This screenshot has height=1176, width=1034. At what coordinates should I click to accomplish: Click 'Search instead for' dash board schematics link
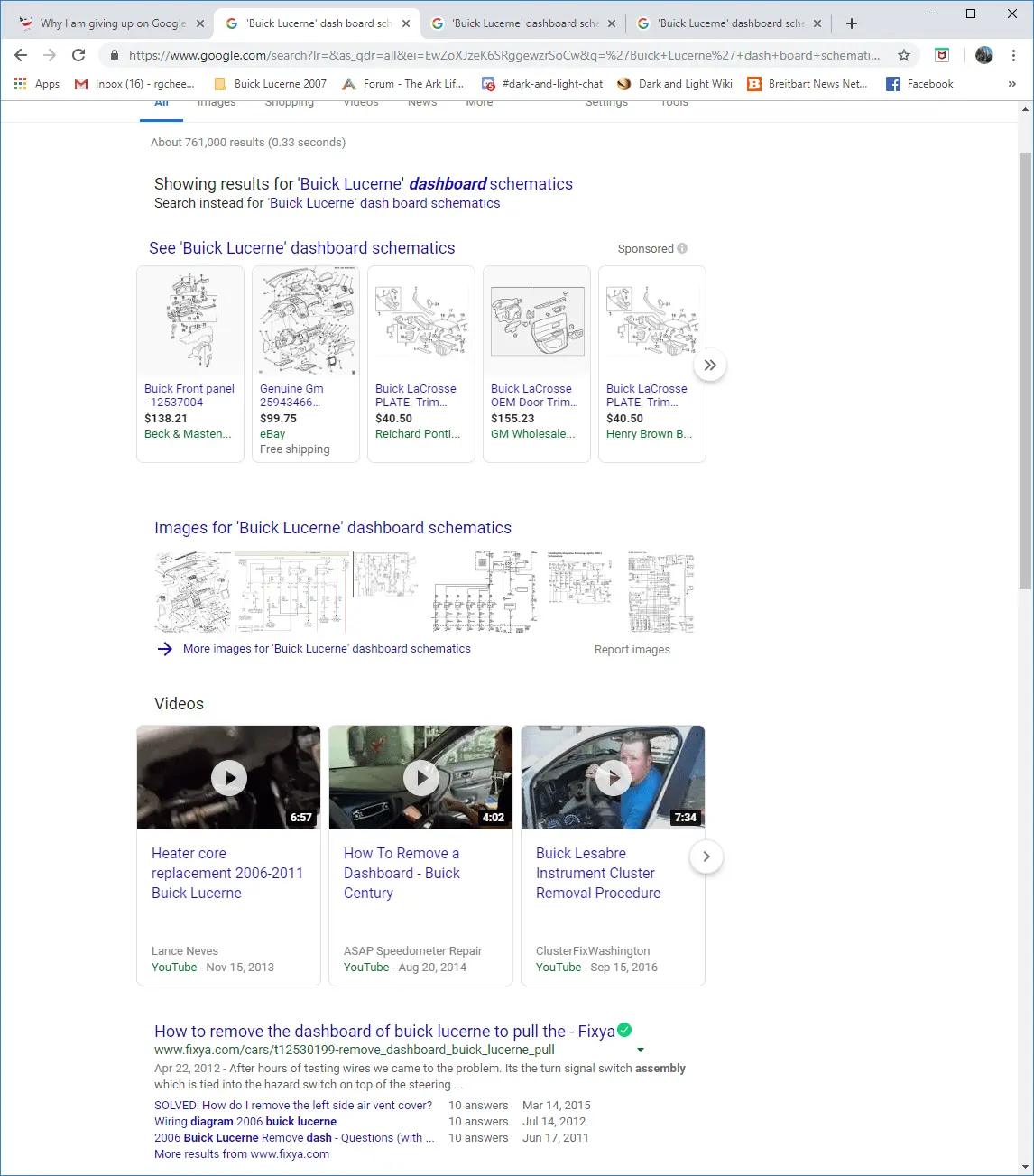click(384, 203)
